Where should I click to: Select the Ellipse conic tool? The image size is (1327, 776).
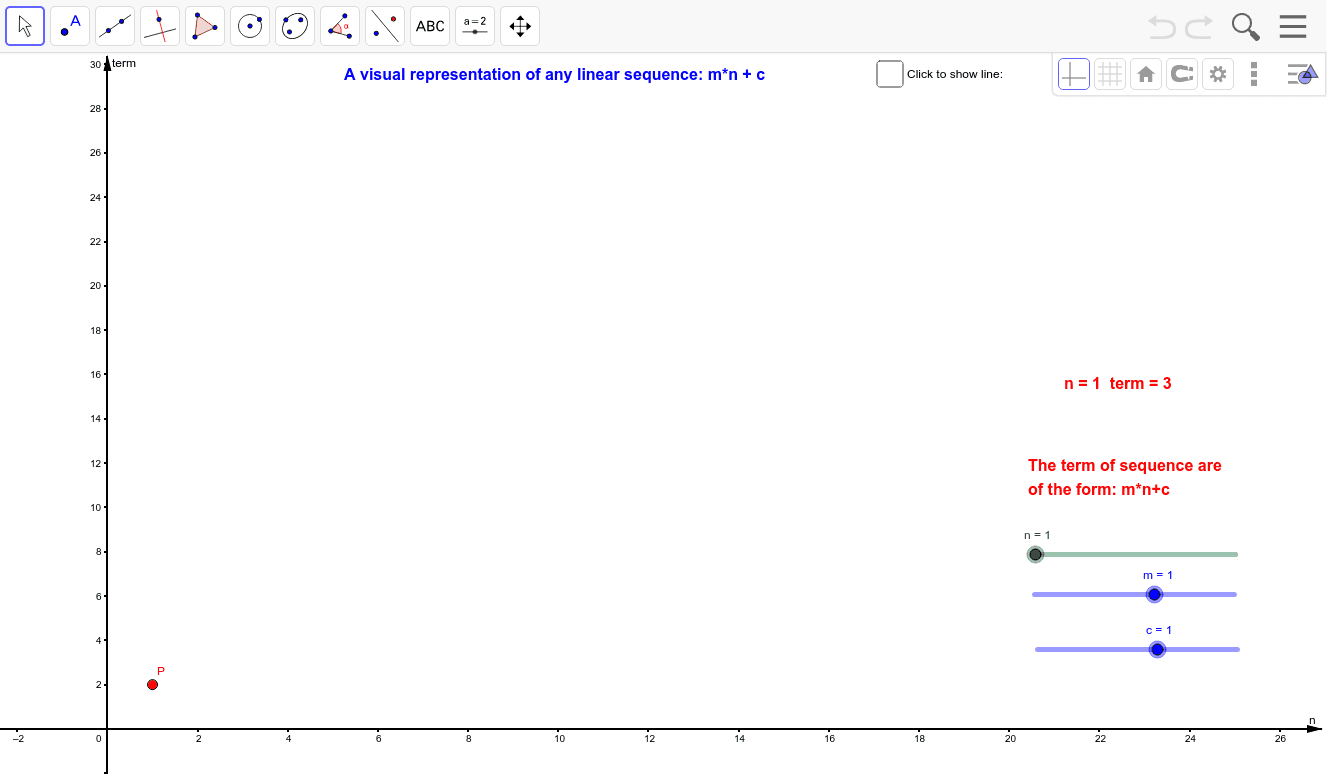point(295,26)
